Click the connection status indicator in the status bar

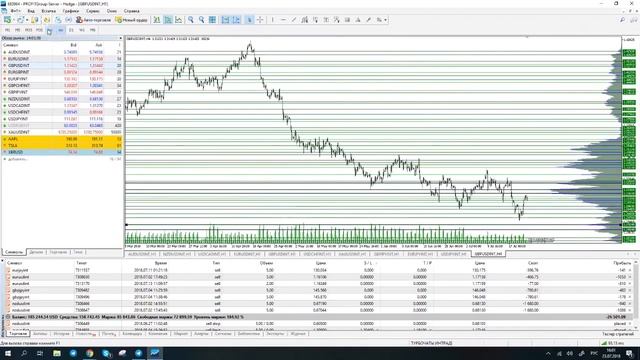click(x=612, y=343)
